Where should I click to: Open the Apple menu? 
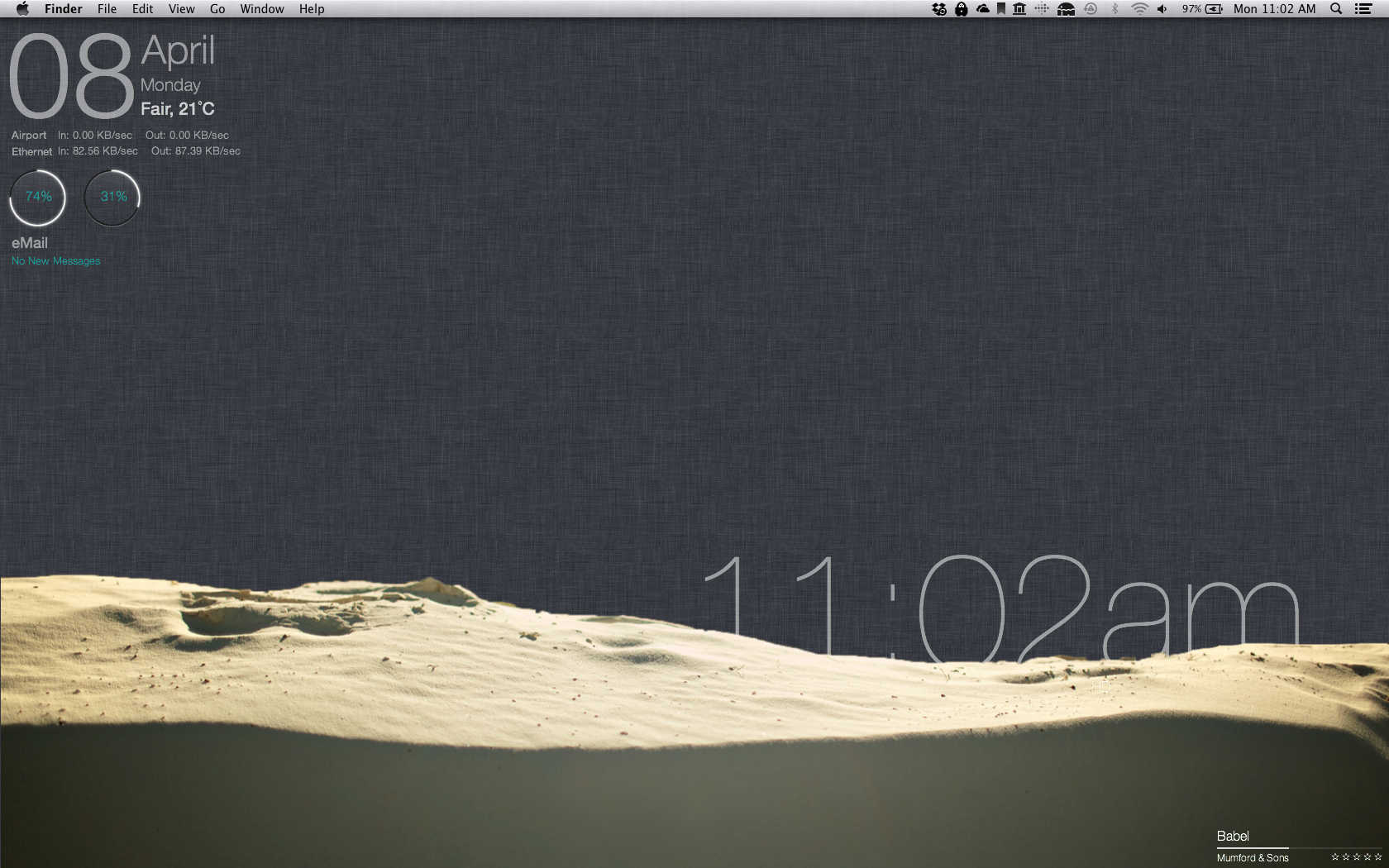click(x=22, y=9)
